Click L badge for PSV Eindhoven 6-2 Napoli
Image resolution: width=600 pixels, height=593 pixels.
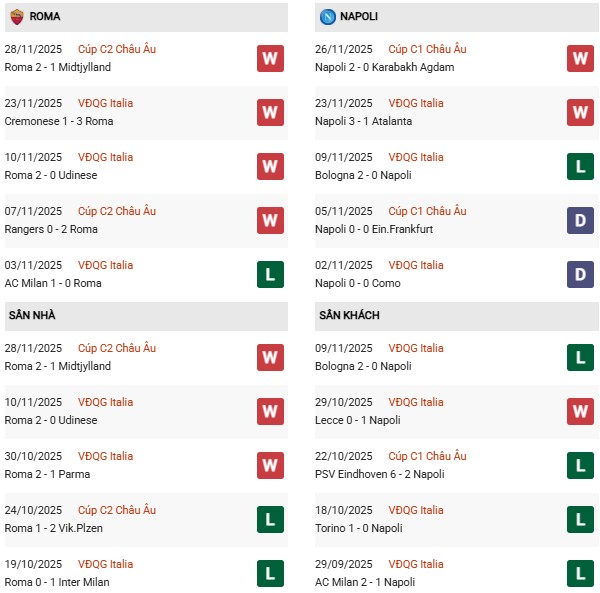point(581,465)
